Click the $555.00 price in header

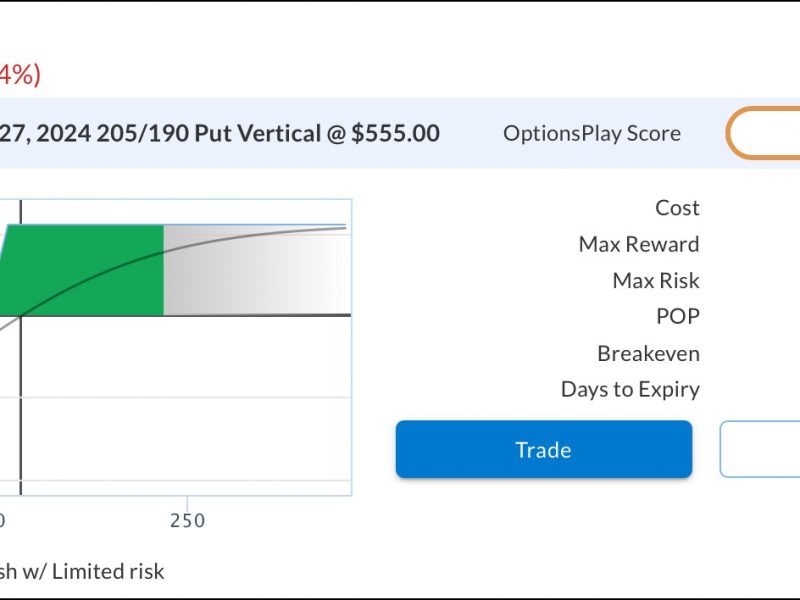click(x=395, y=134)
